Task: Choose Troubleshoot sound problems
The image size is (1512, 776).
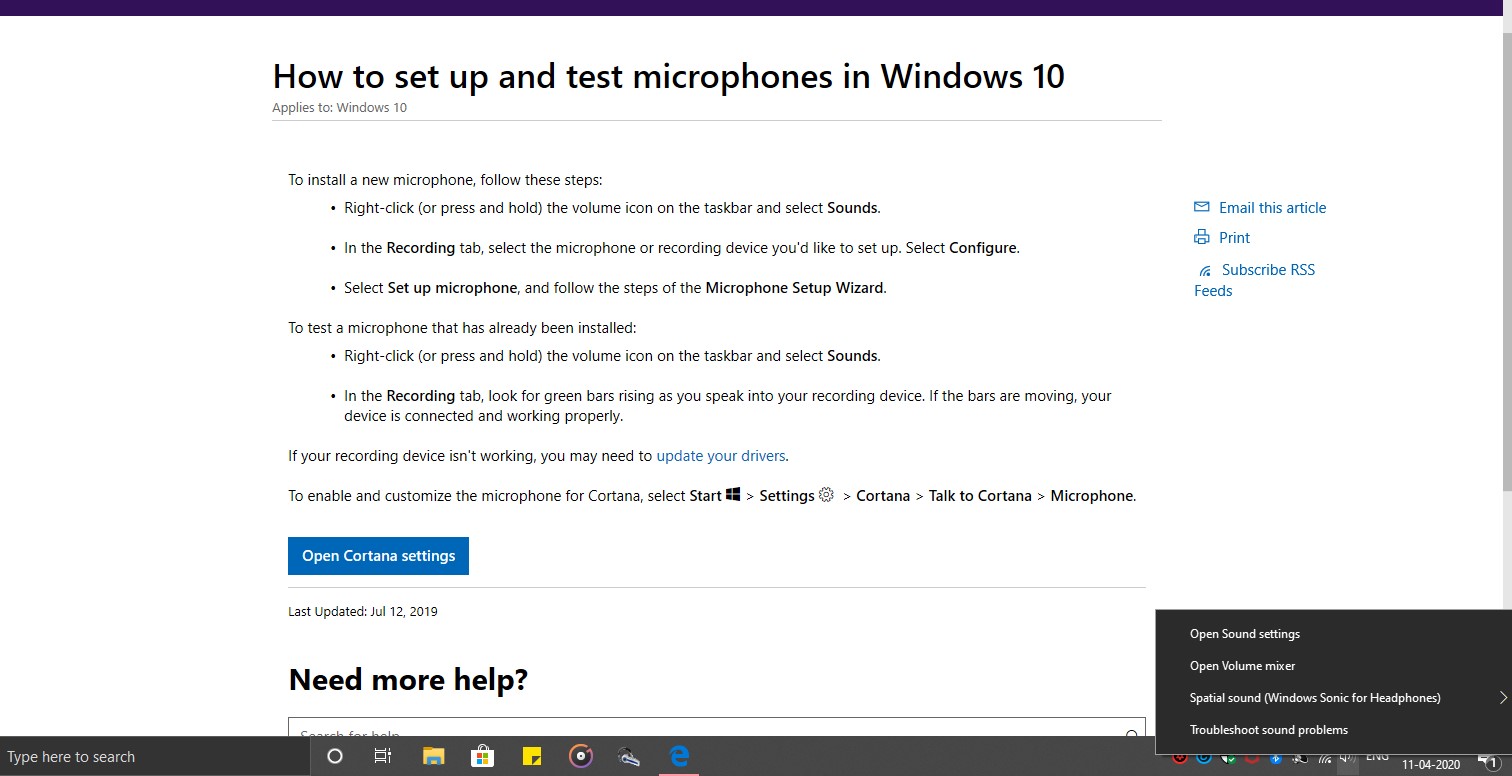Action: [1269, 730]
